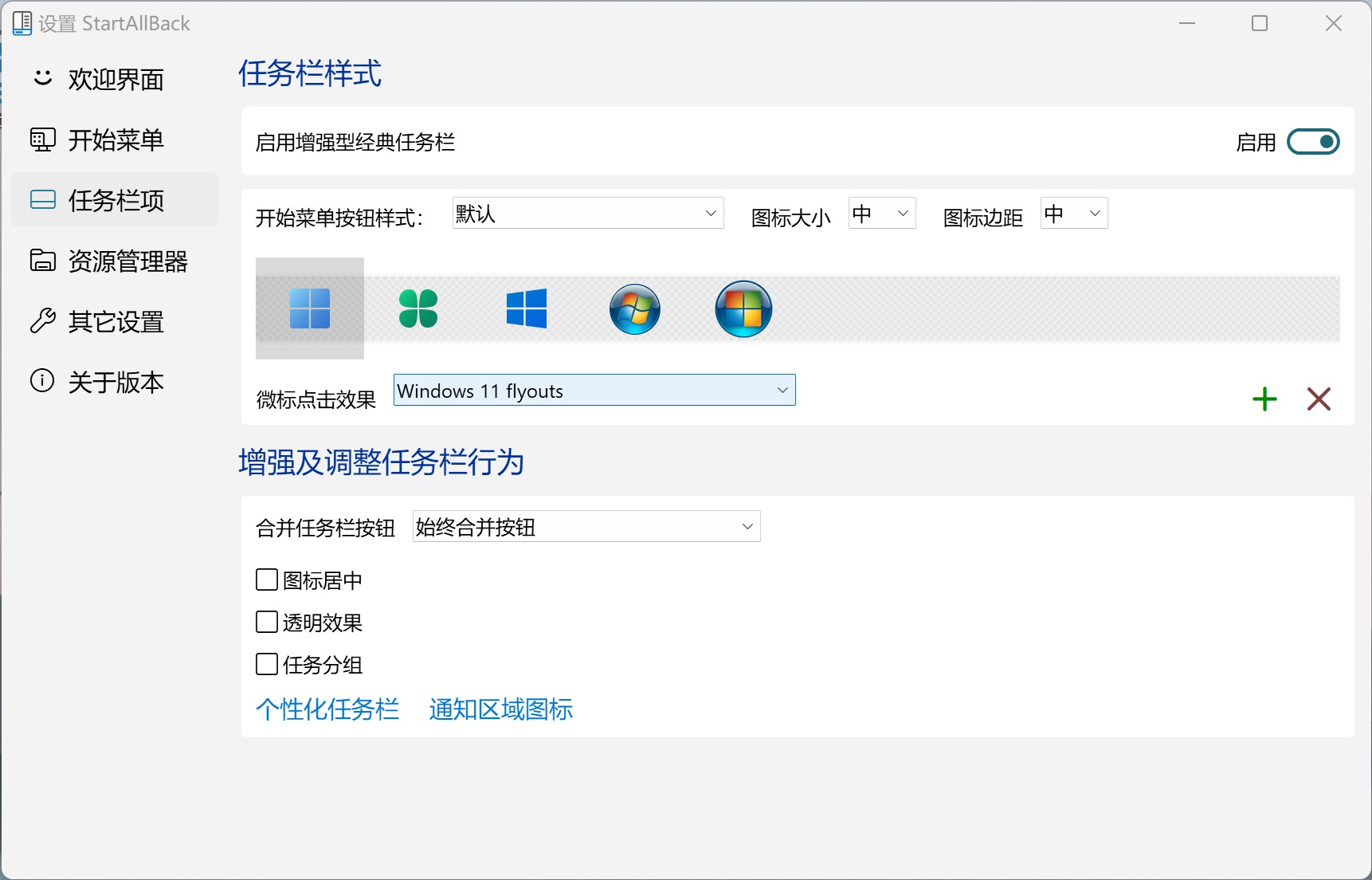This screenshot has height=880, width=1372.
Task: Open the Windows 11 flyouts dropdown
Action: click(x=594, y=391)
